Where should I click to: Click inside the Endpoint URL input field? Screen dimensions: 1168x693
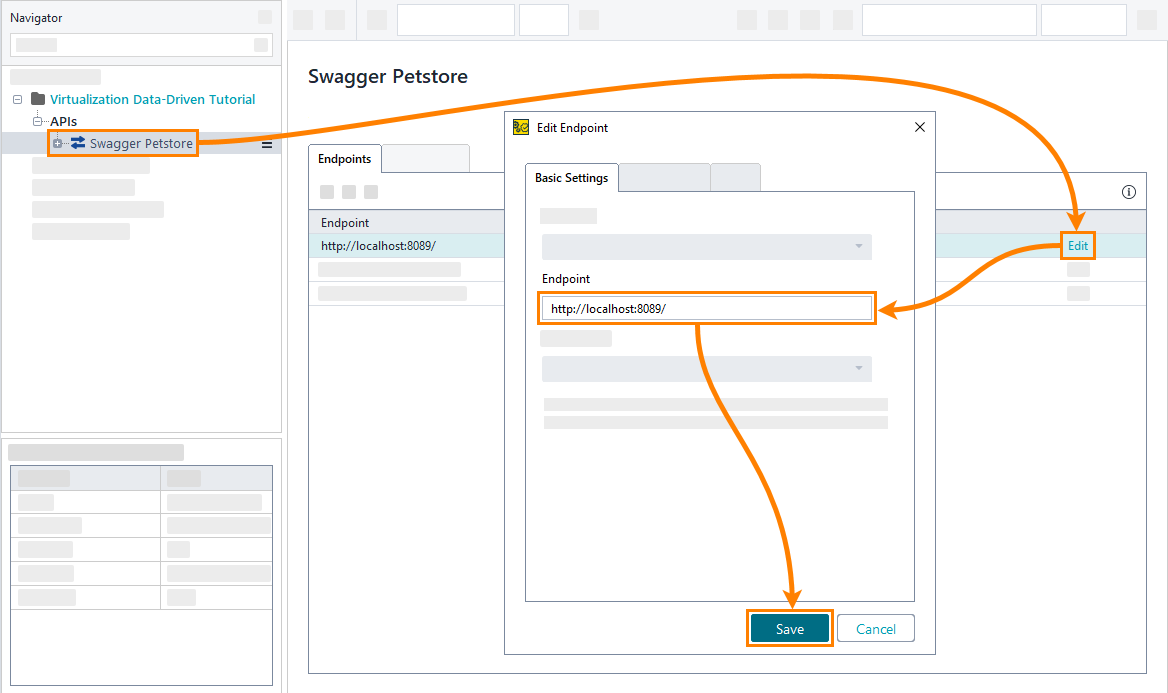point(707,308)
